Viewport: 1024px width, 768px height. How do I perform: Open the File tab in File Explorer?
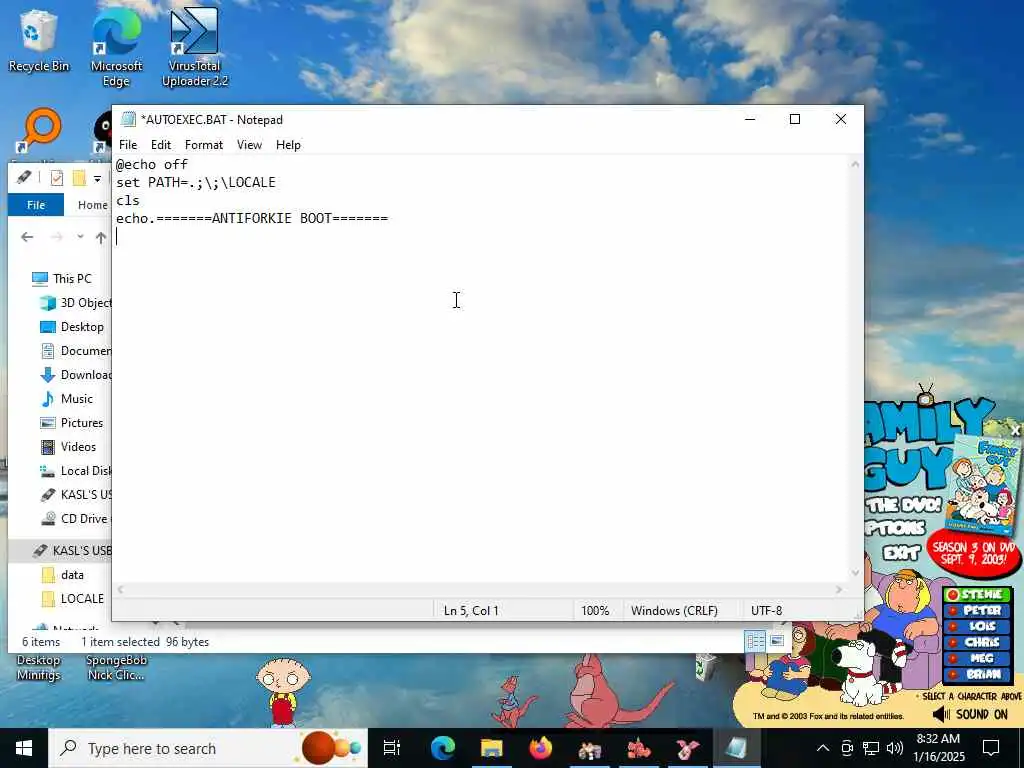36,205
